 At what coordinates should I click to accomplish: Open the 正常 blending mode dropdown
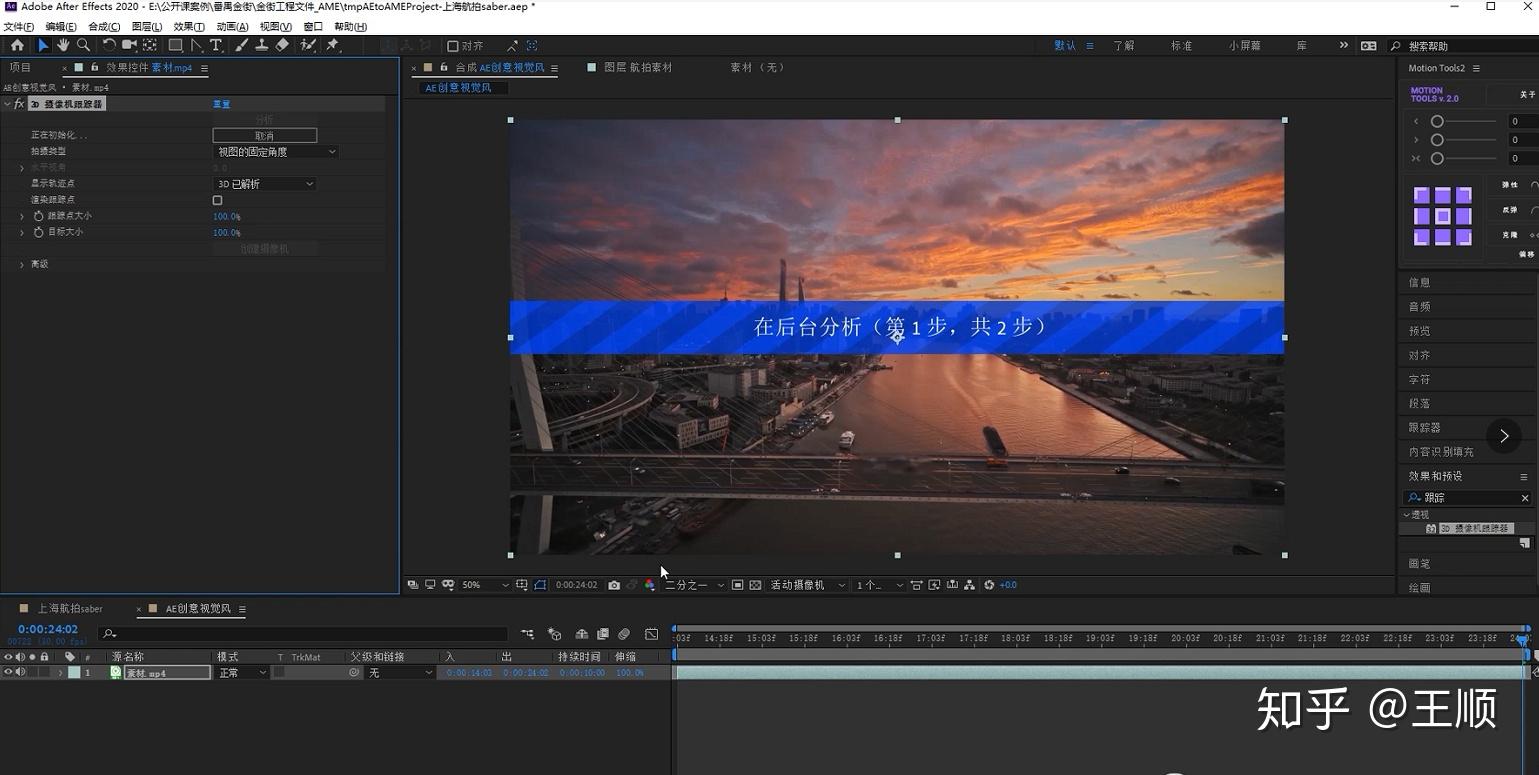tap(243, 673)
